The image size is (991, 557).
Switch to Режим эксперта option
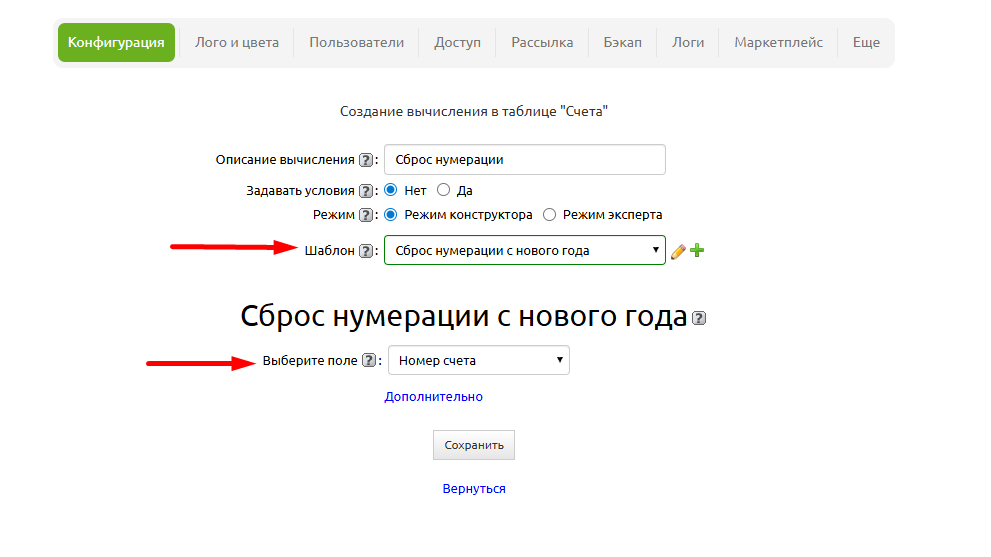[x=549, y=215]
